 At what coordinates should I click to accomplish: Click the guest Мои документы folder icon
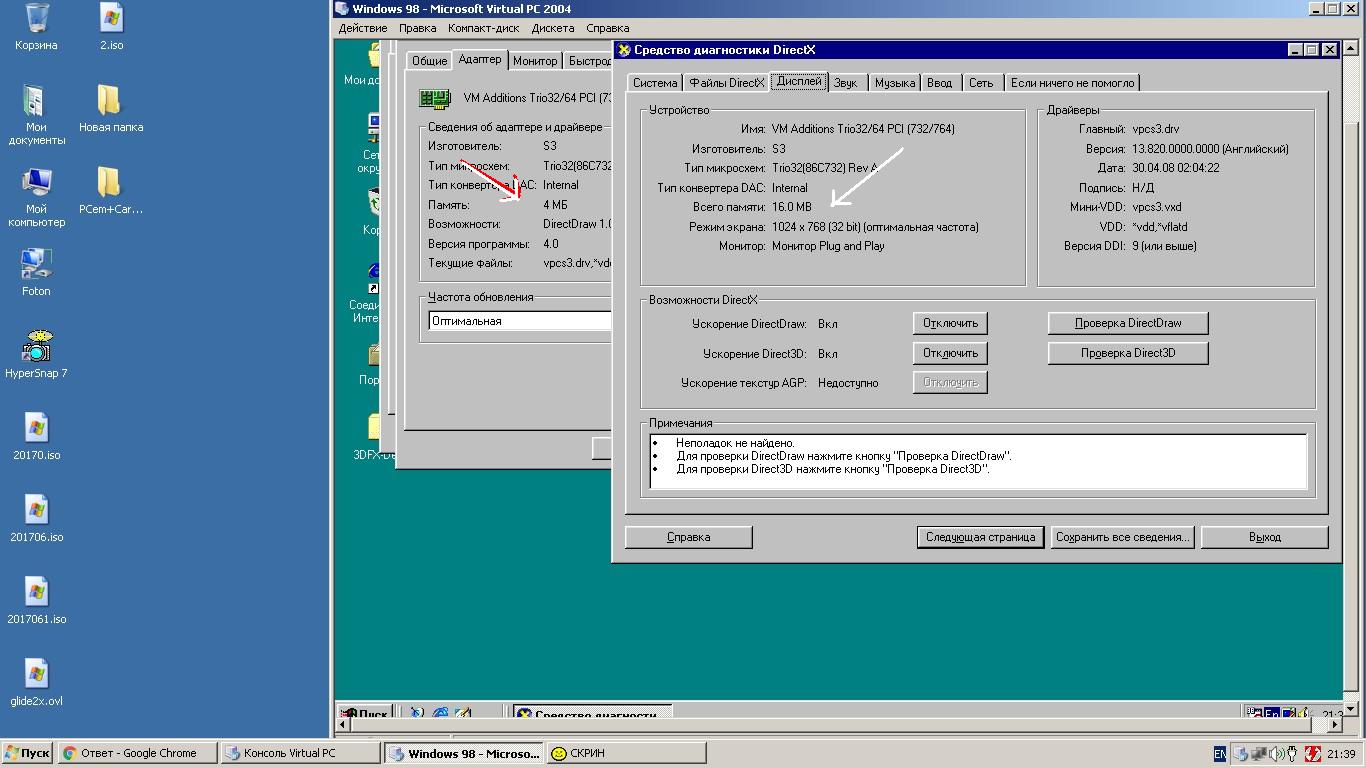coord(376,56)
